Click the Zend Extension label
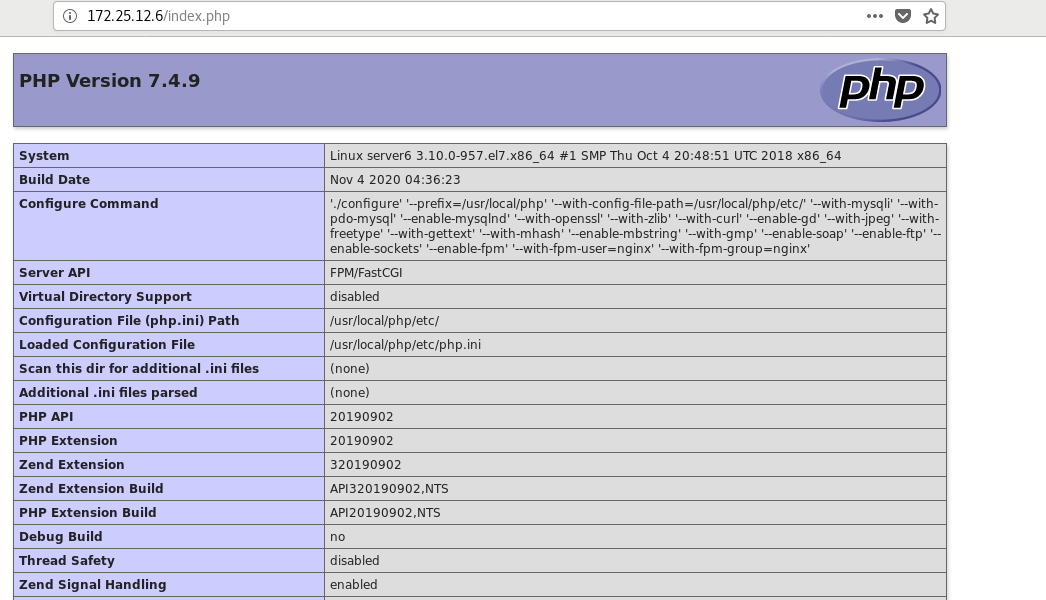 [x=71, y=465]
